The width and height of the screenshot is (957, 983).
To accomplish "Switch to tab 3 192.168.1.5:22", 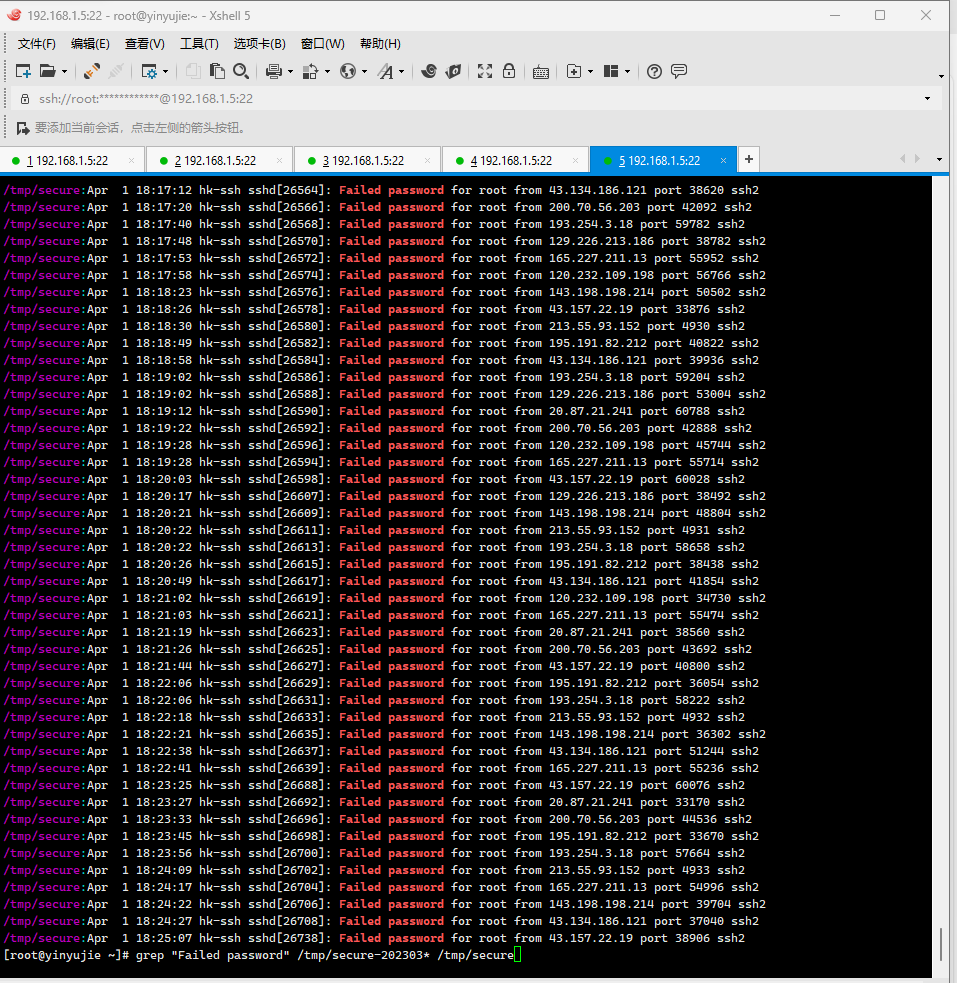I will [368, 160].
